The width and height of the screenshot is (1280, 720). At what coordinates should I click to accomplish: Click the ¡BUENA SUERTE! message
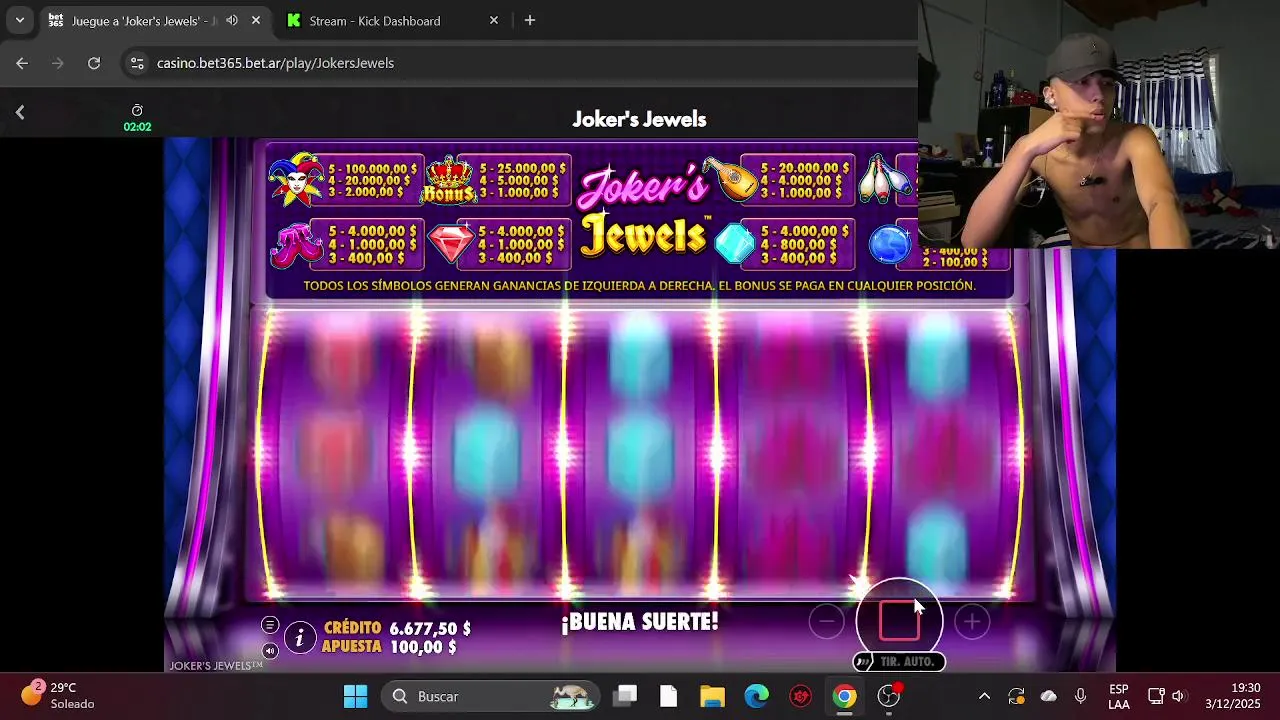pyautogui.click(x=640, y=622)
